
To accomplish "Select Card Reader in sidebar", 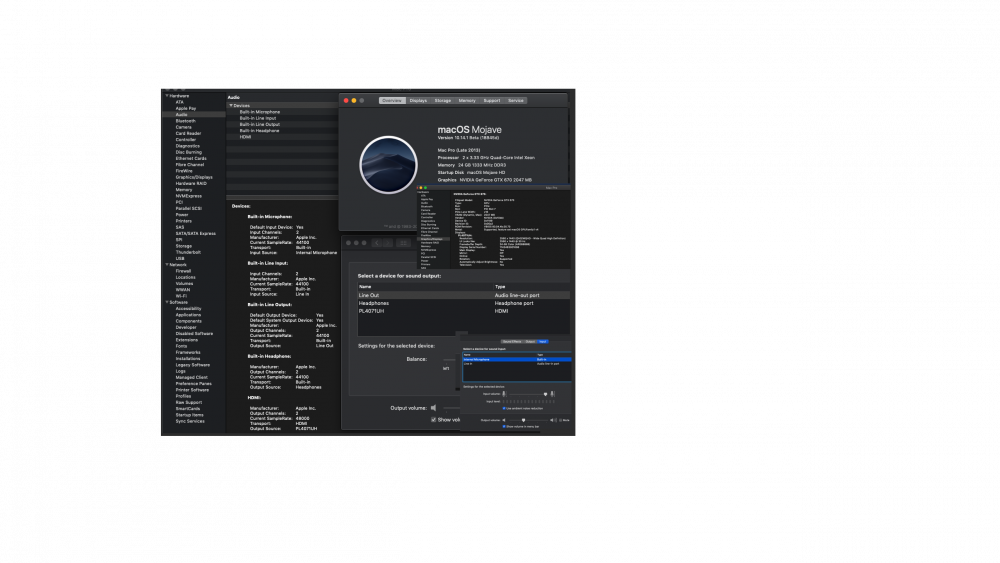I will pos(188,133).
